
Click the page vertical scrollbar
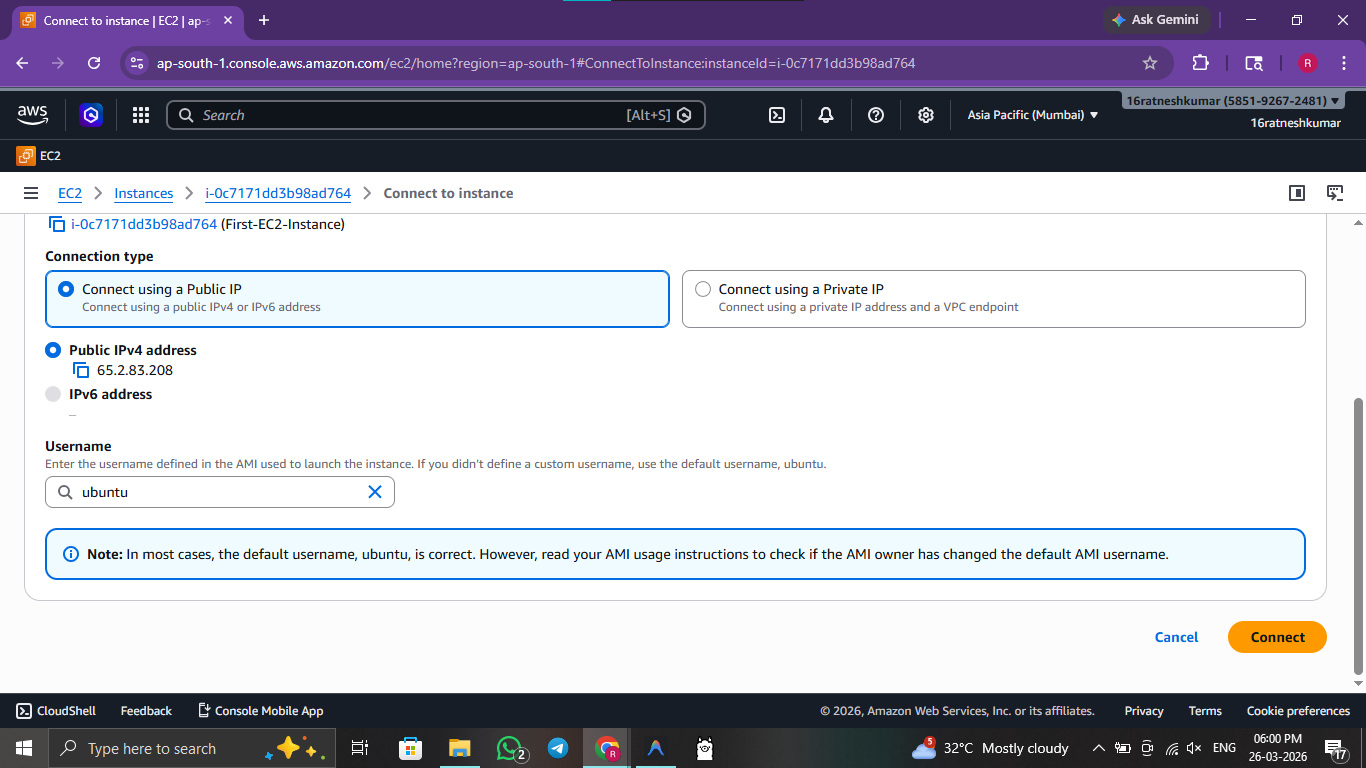1357,535
